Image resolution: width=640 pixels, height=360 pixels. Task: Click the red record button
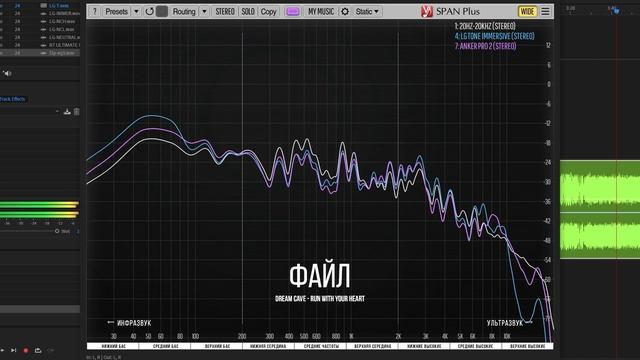pyautogui.click(x=26, y=350)
